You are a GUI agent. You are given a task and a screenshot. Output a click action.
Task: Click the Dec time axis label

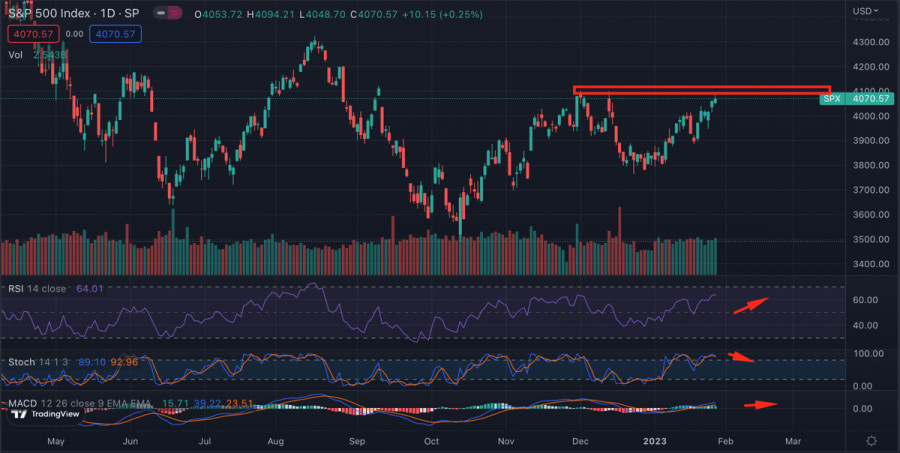(580, 441)
